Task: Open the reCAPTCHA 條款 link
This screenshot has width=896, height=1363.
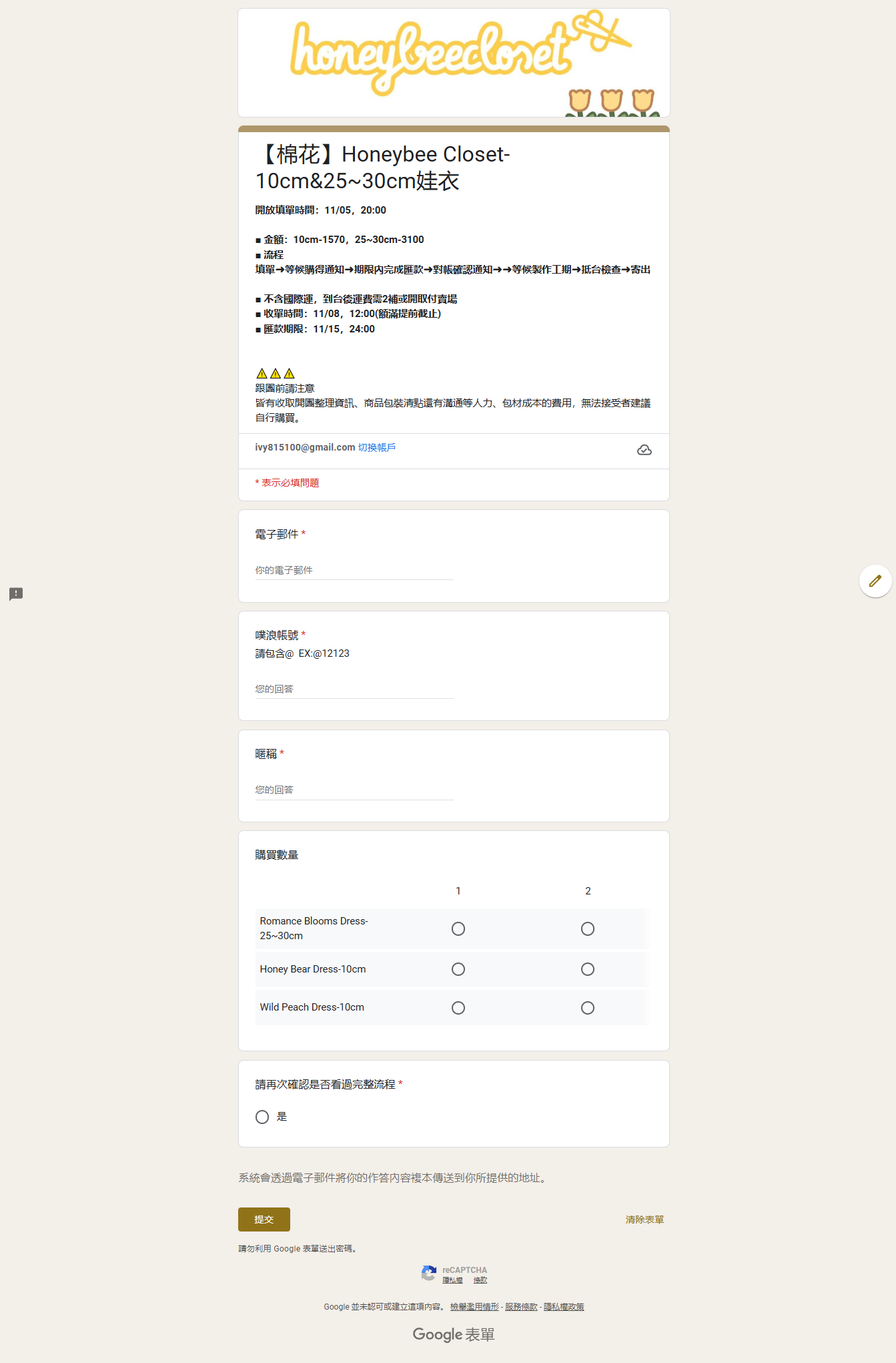Action: pyautogui.click(x=480, y=1280)
